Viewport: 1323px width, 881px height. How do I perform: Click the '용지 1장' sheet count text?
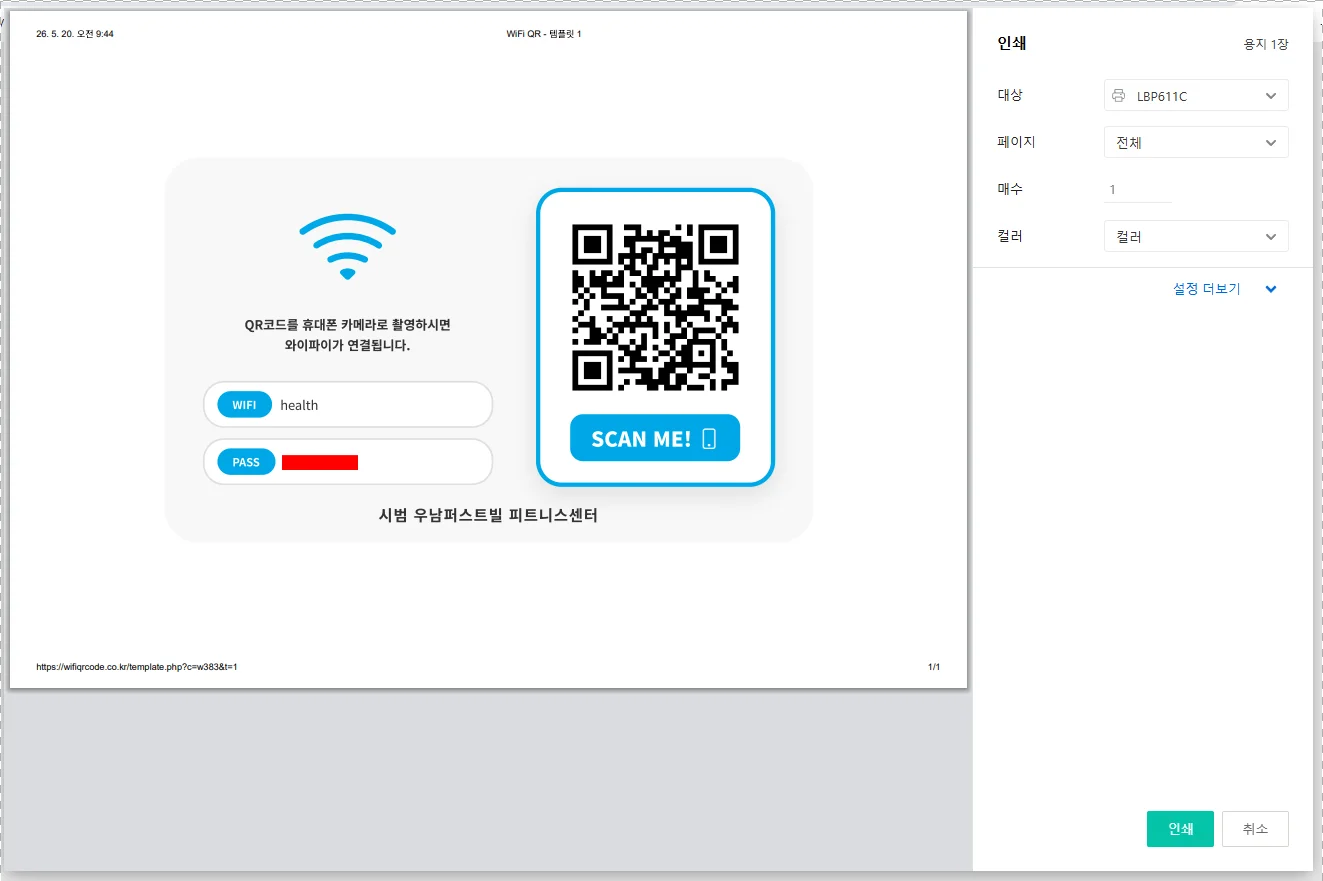(x=1265, y=45)
